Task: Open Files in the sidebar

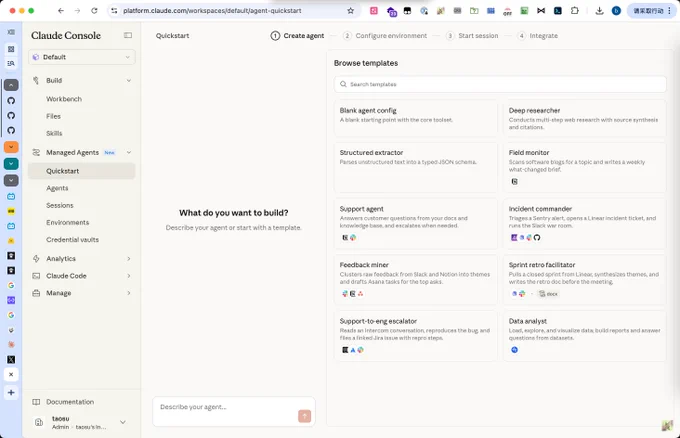Action: pyautogui.click(x=53, y=116)
